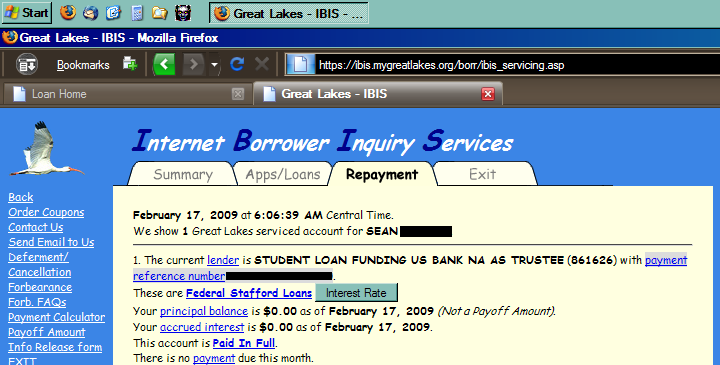720x365 pixels.
Task: Open the Payment Calculator link
Action: click(56, 317)
